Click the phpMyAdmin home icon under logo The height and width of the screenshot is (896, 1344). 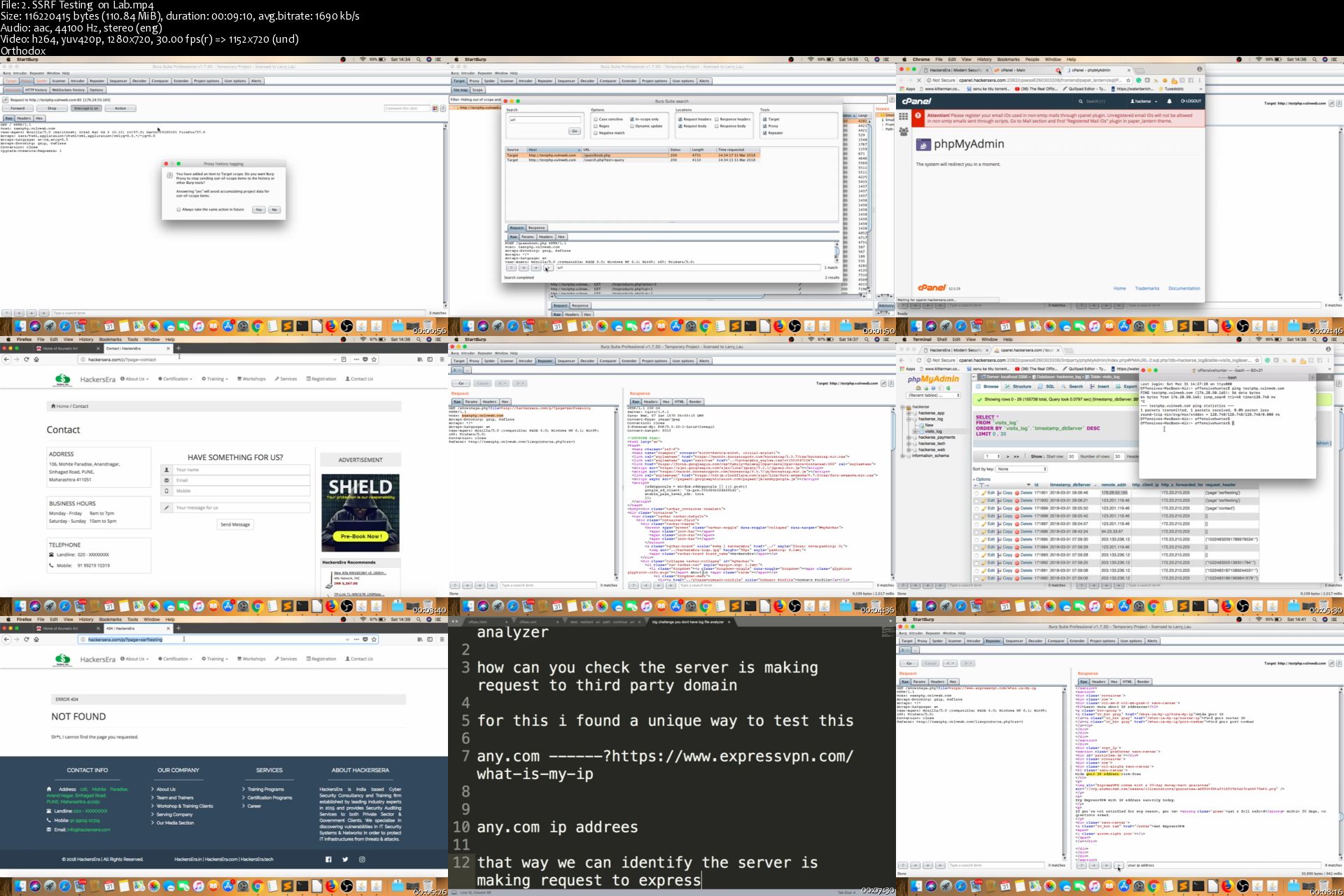point(918,388)
